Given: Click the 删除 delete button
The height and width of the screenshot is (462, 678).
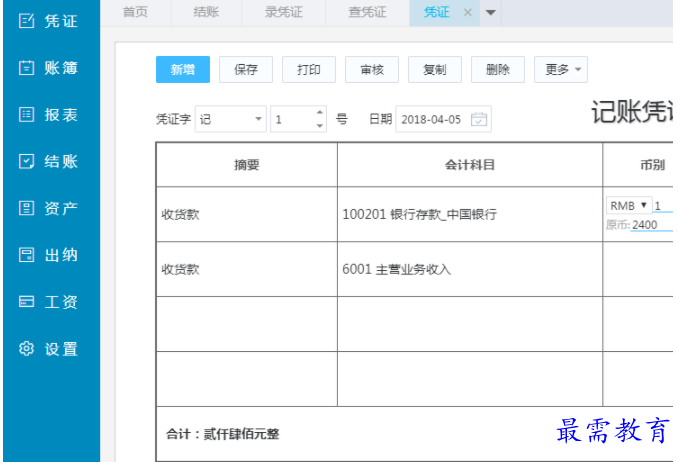Looking at the screenshot, I should [x=498, y=69].
